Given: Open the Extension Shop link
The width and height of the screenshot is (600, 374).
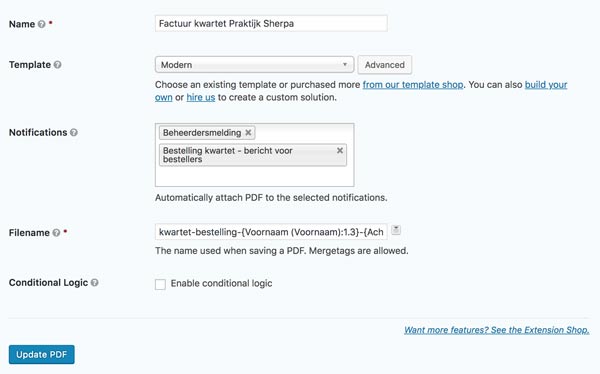Looking at the screenshot, I should coord(497,330).
